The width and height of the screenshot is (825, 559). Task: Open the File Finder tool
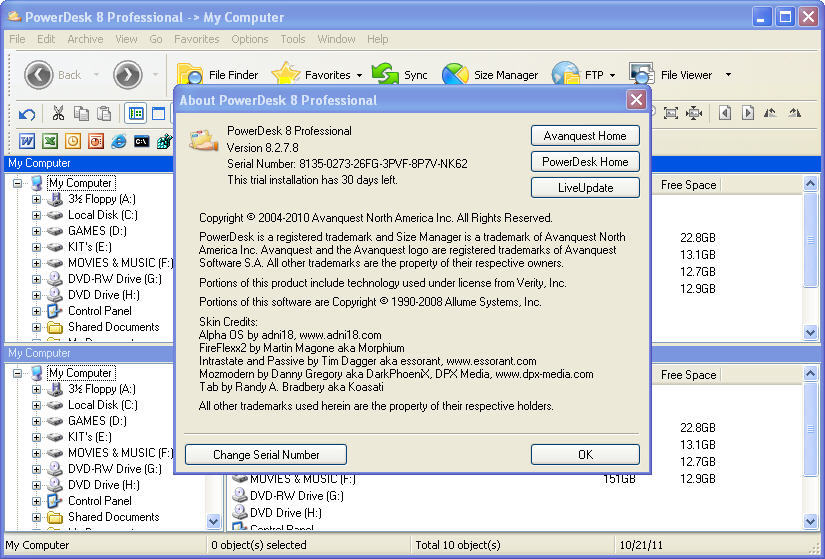218,75
